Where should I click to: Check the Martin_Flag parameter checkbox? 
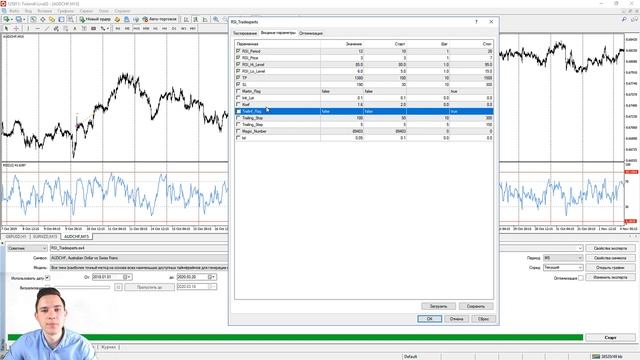point(238,91)
